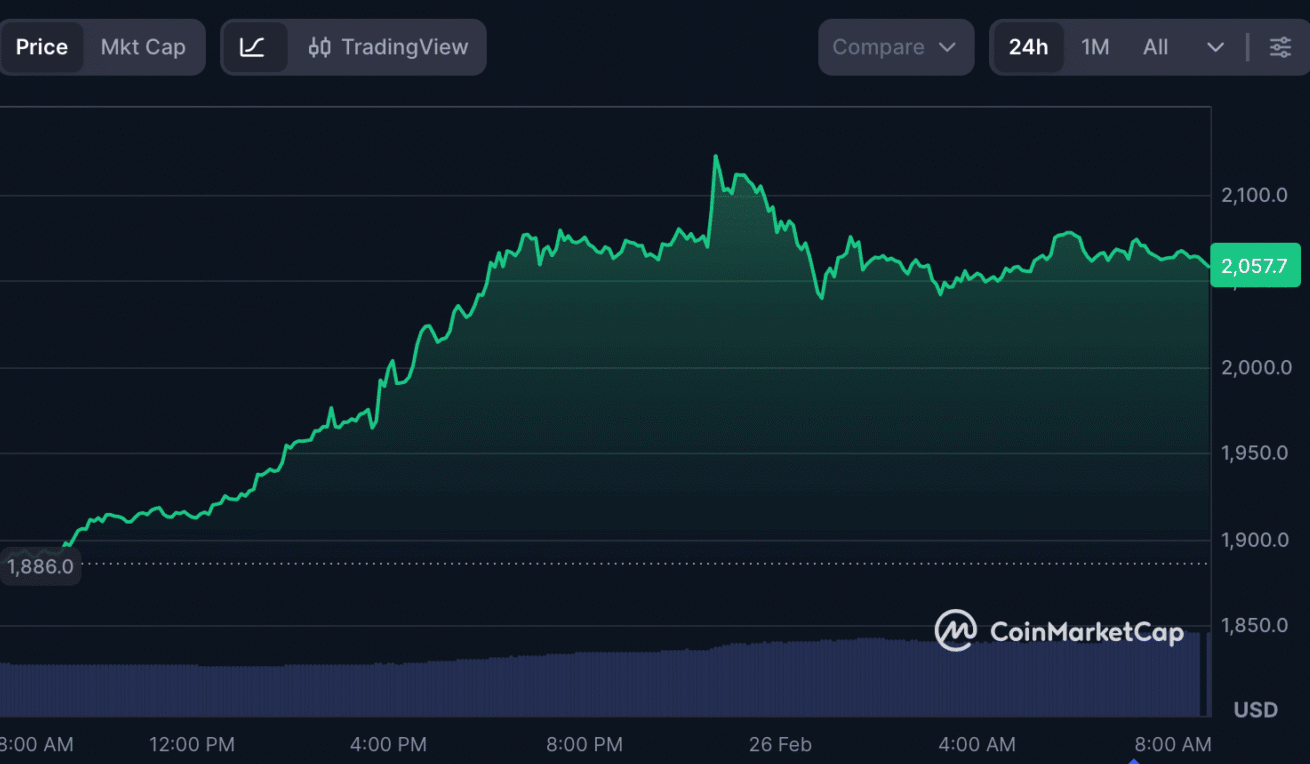Switch to the Price view
Image resolution: width=1310 pixels, height=764 pixels.
42,47
